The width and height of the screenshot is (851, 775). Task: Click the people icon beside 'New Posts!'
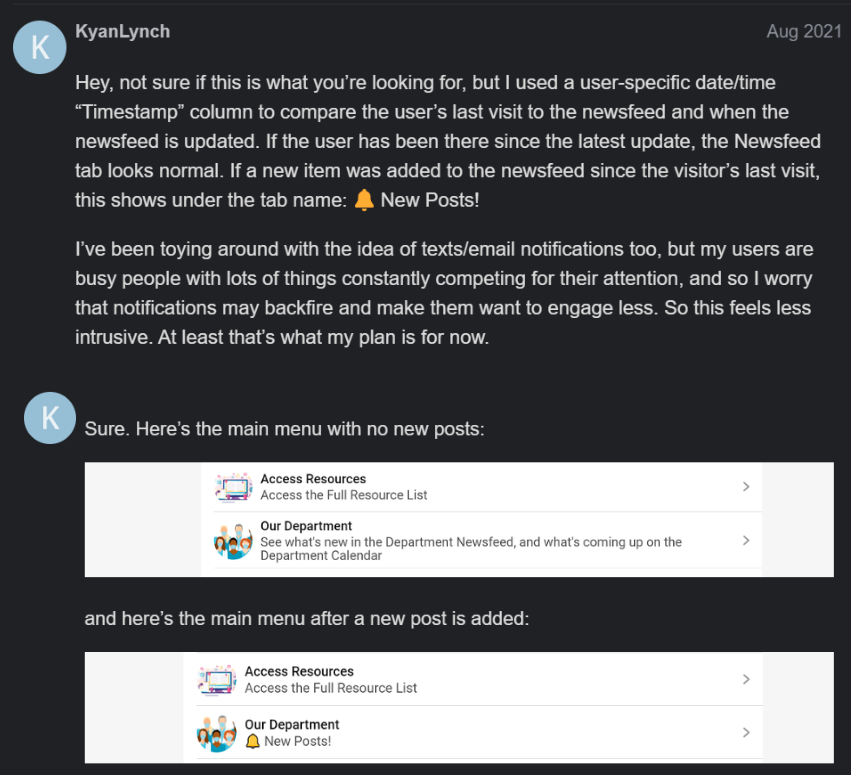[217, 733]
